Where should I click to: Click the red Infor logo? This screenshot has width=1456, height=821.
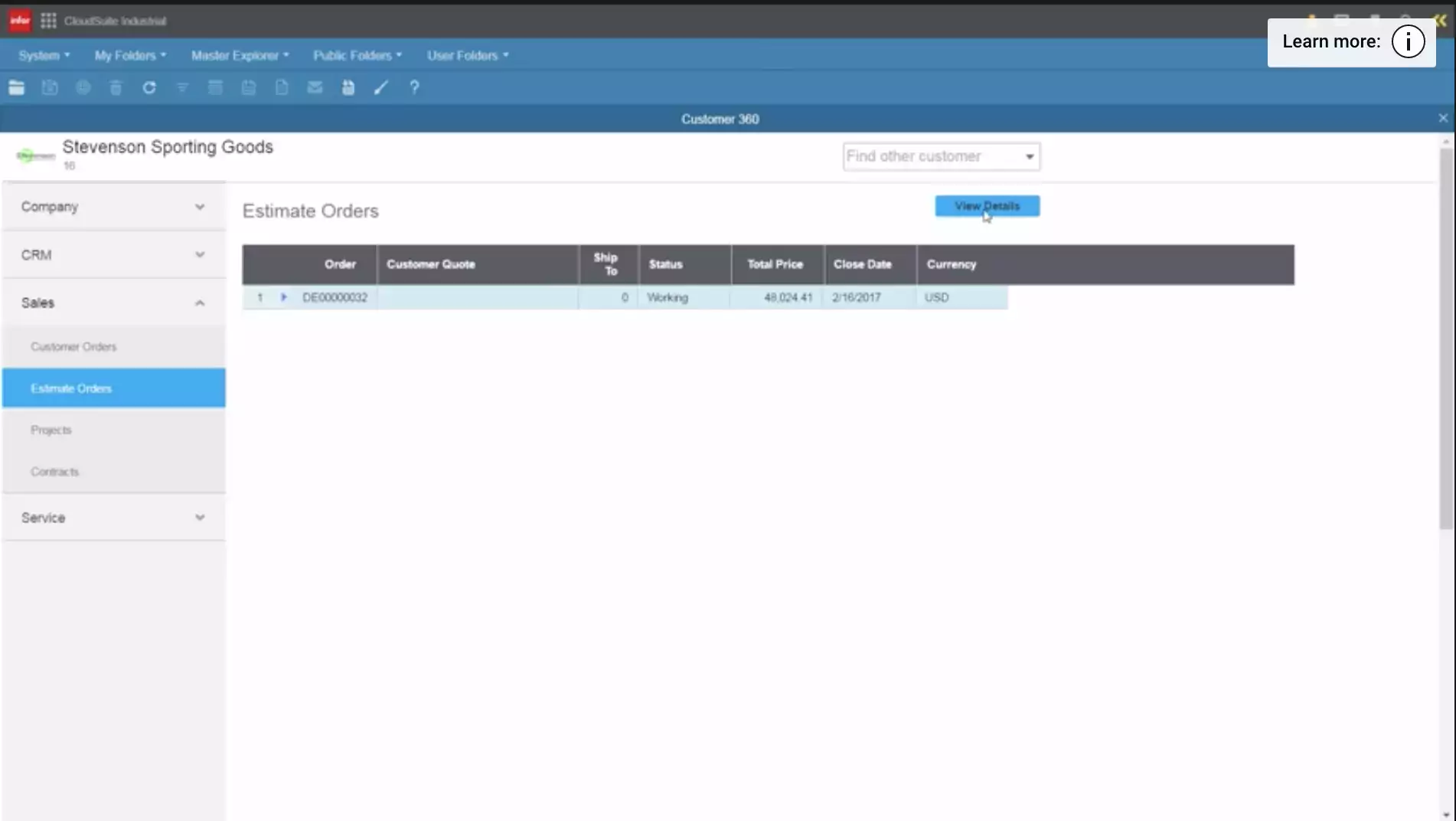20,21
